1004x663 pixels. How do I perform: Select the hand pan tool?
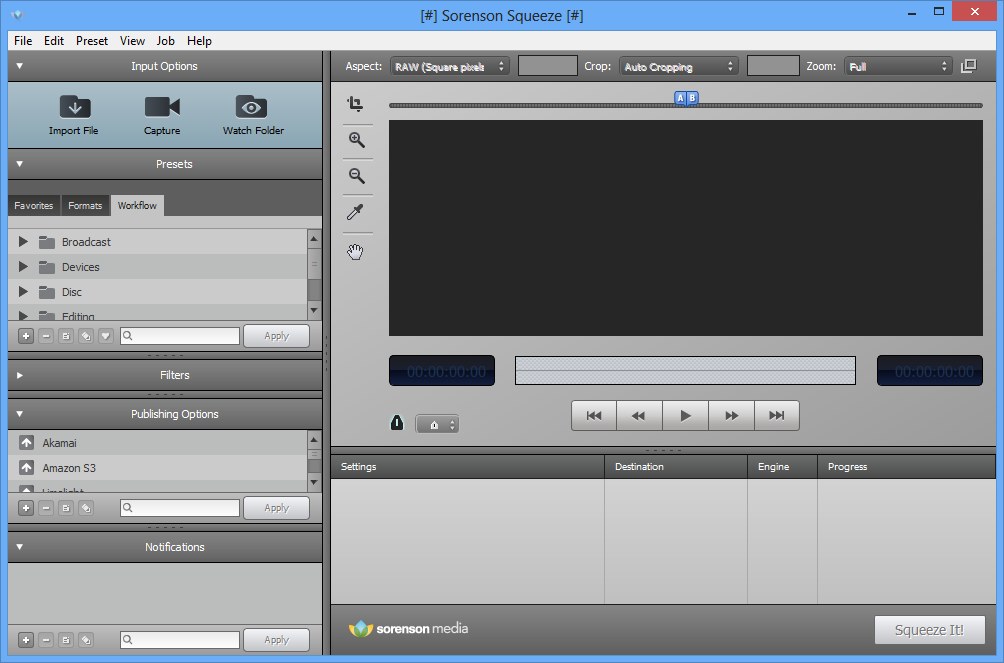[355, 252]
